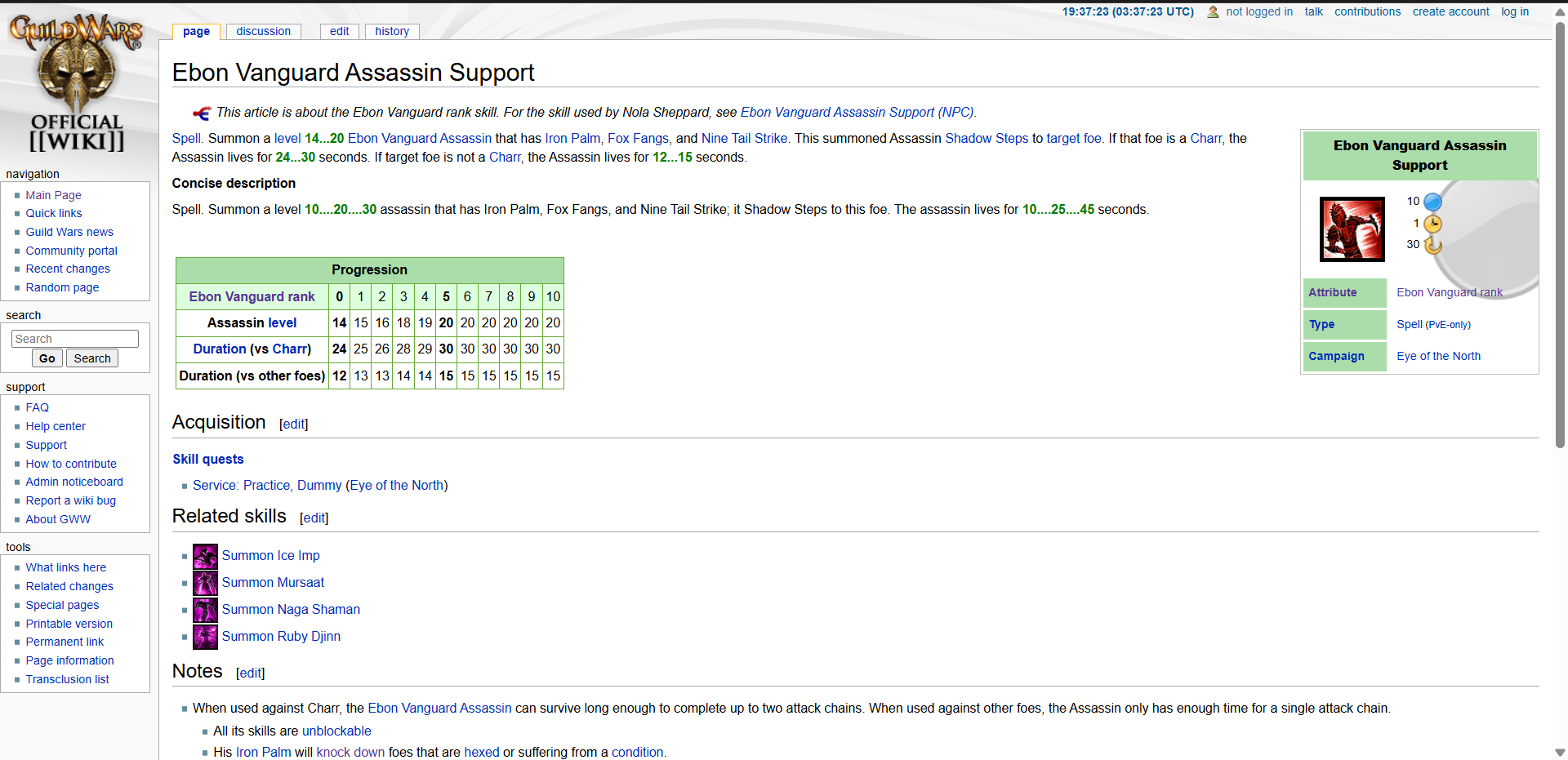The width and height of the screenshot is (1568, 760).
Task: Click the knock down link in Notes
Action: [x=350, y=752]
